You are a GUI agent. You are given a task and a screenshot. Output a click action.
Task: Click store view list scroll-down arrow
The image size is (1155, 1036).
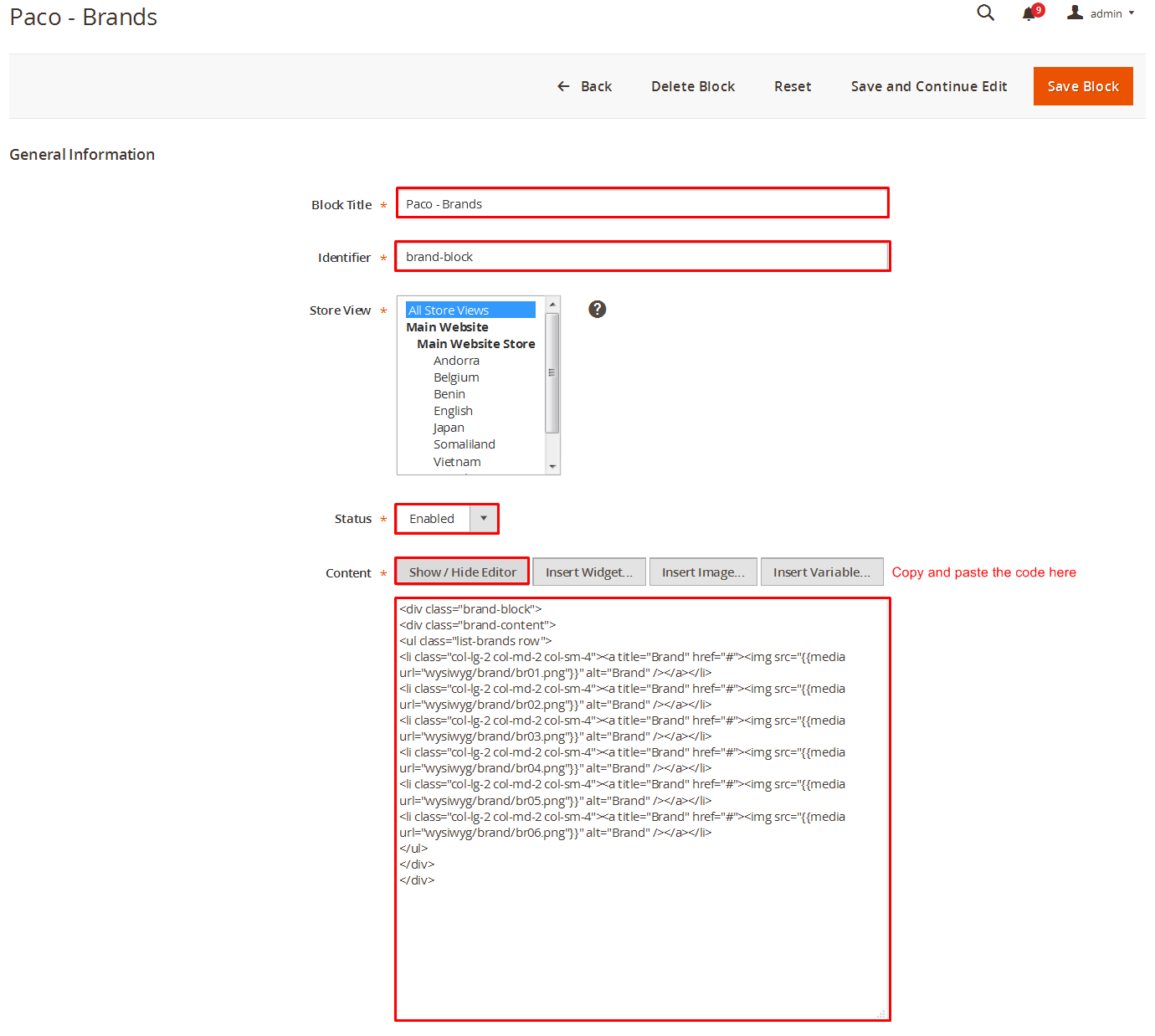[x=552, y=467]
